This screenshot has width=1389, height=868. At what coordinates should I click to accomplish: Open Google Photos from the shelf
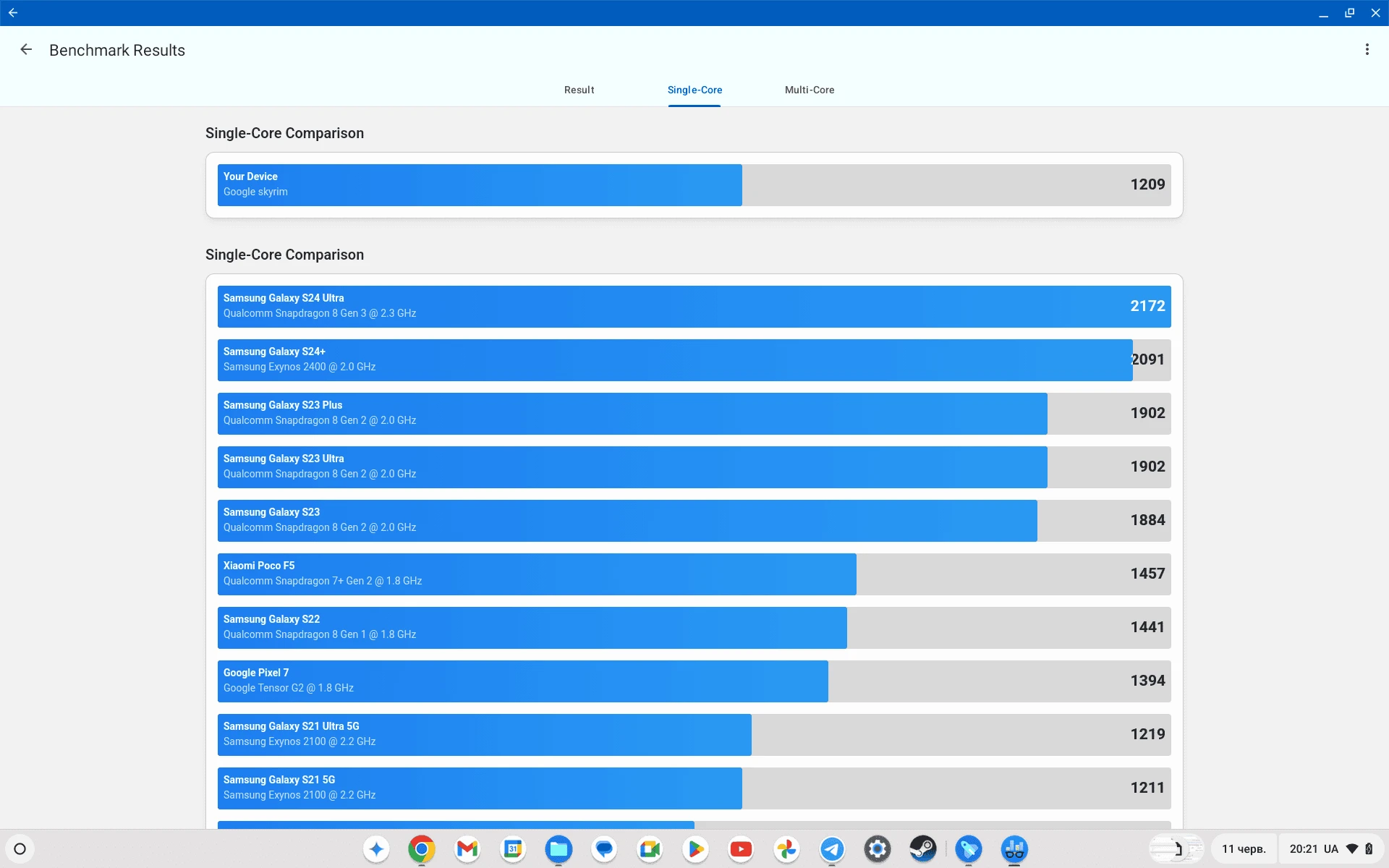(786, 849)
